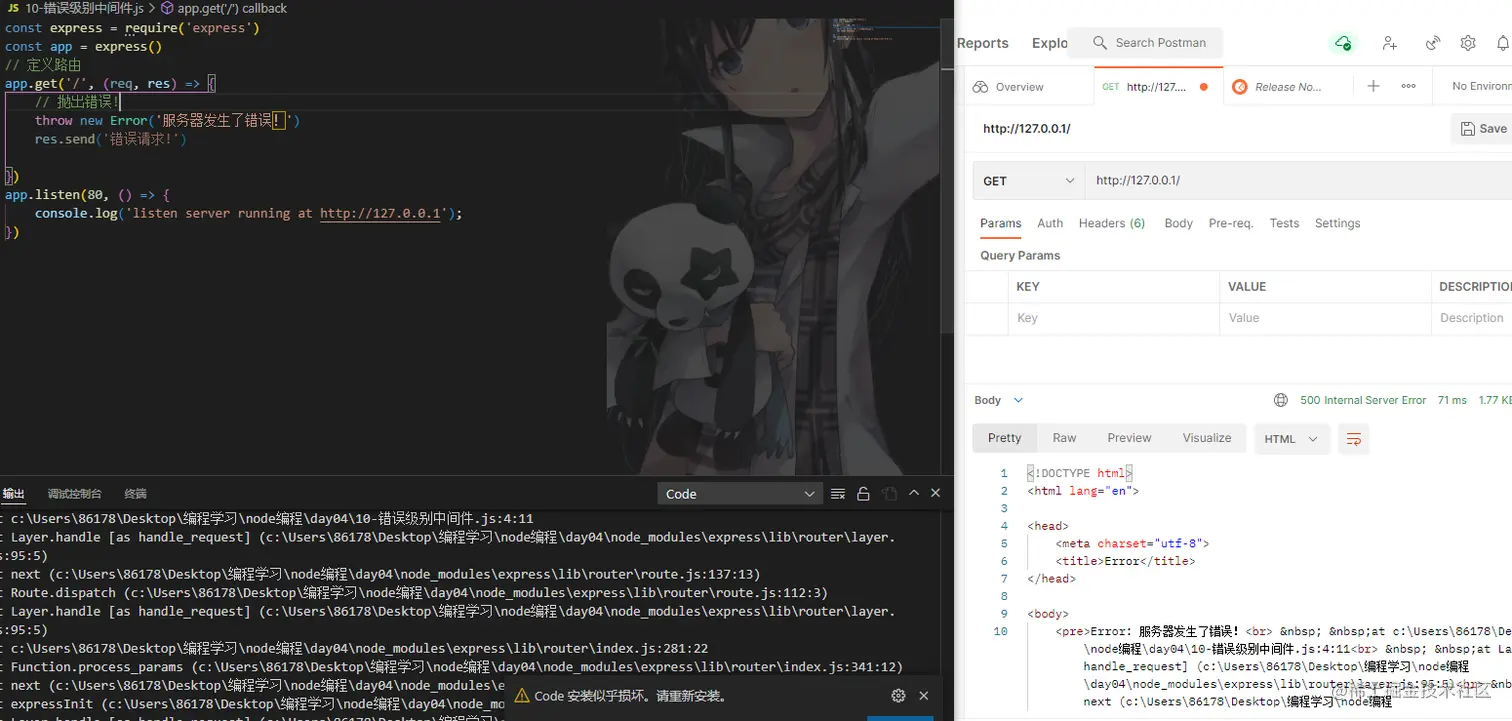Open the Headers (6) tab
The width and height of the screenshot is (1512, 721).
1112,223
